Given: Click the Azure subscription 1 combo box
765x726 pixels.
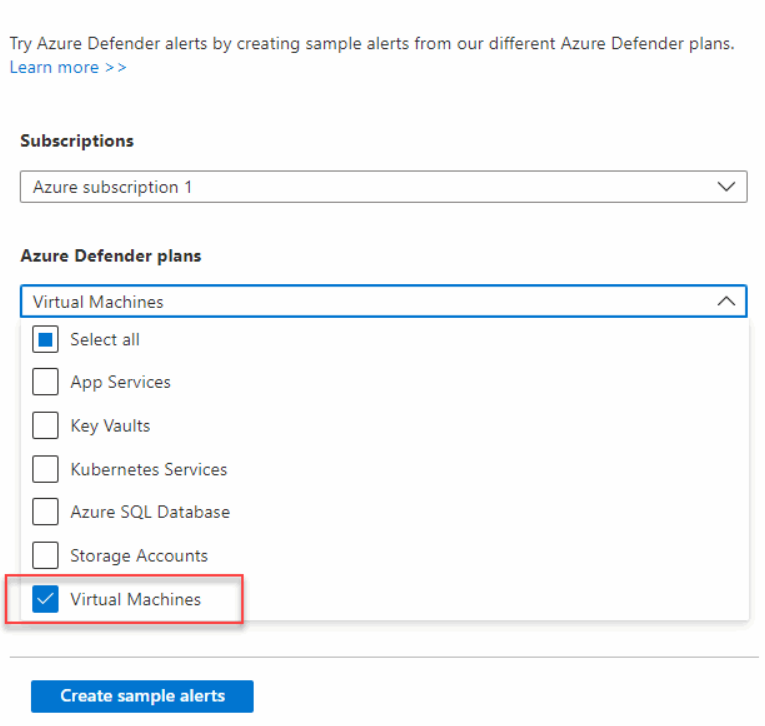Looking at the screenshot, I should (383, 187).
